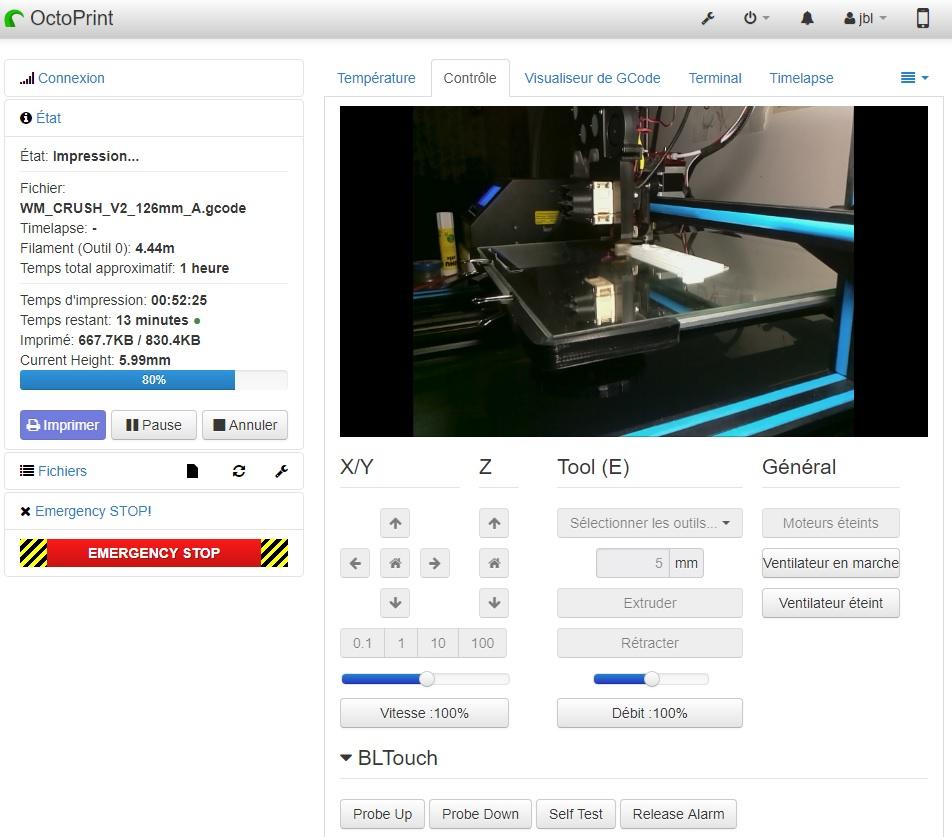The image size is (952, 837).
Task: Click Moteurs éteints button
Action: [x=831, y=523]
